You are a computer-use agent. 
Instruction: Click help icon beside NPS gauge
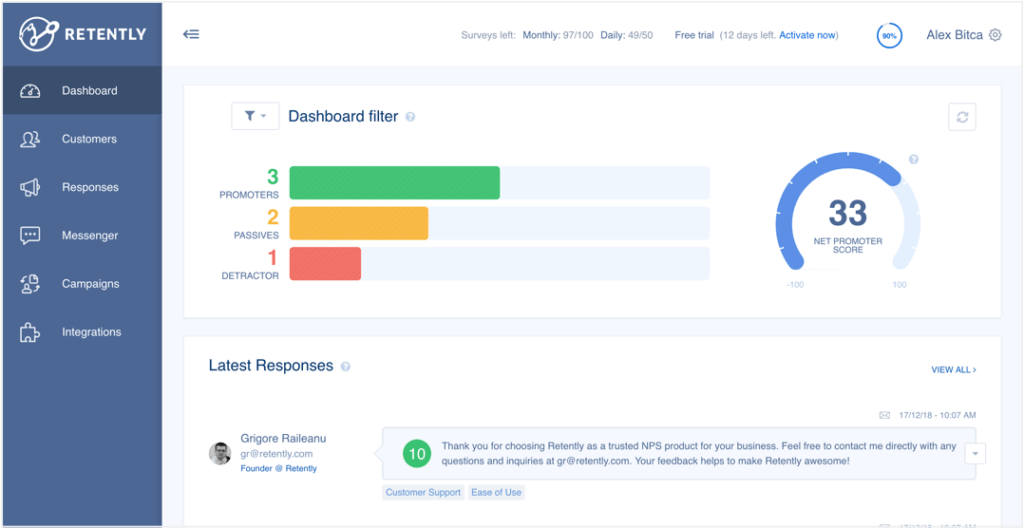[914, 159]
